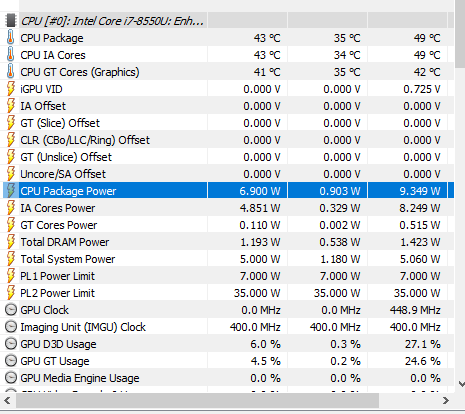This screenshot has width=465, height=414.
Task: Select the iGPU VID row label
Action: point(41,89)
